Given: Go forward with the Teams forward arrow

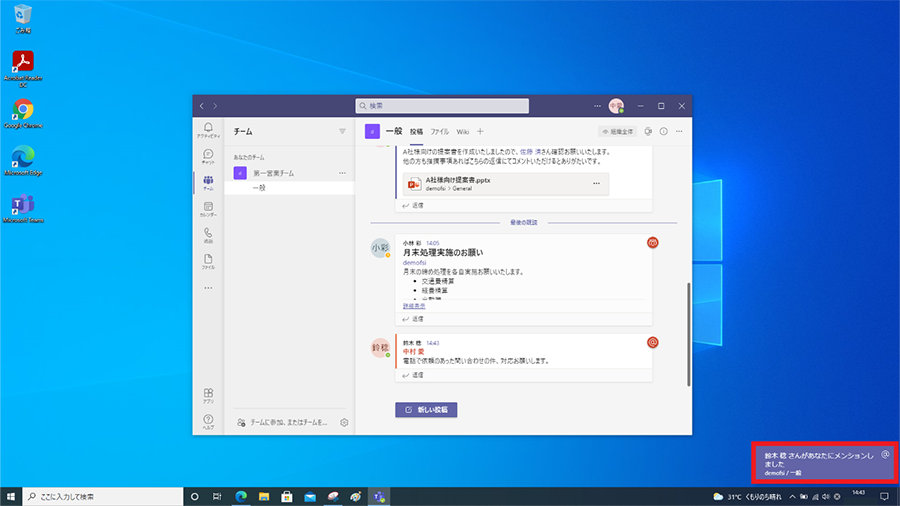Looking at the screenshot, I should tap(215, 106).
